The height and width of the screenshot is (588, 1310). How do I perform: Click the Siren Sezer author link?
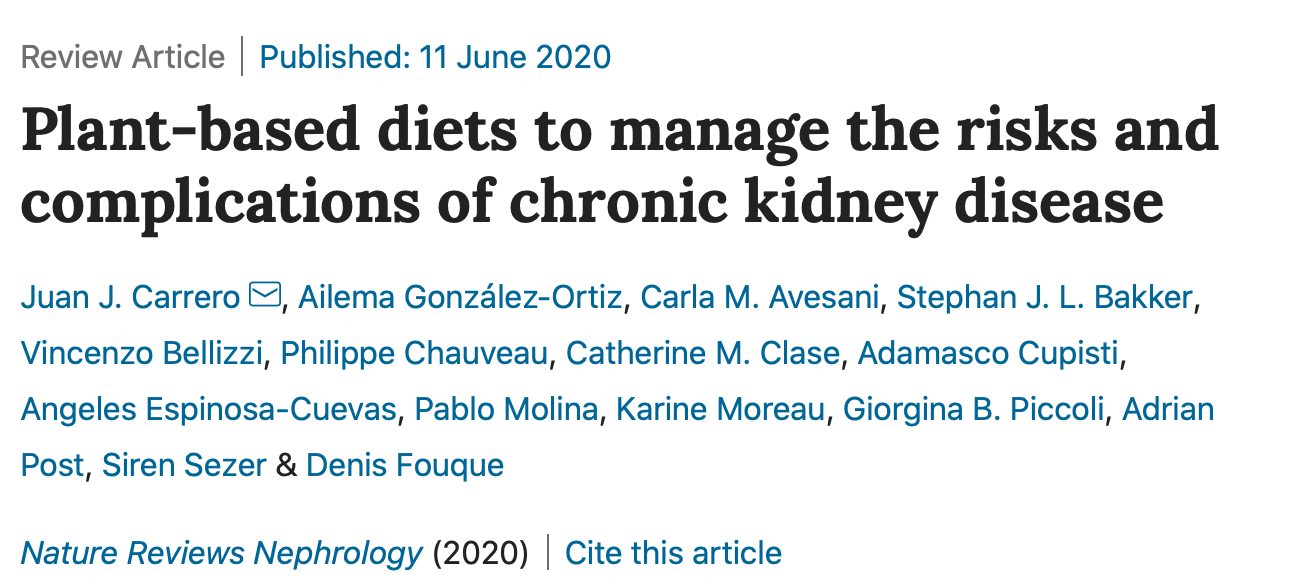[x=186, y=465]
